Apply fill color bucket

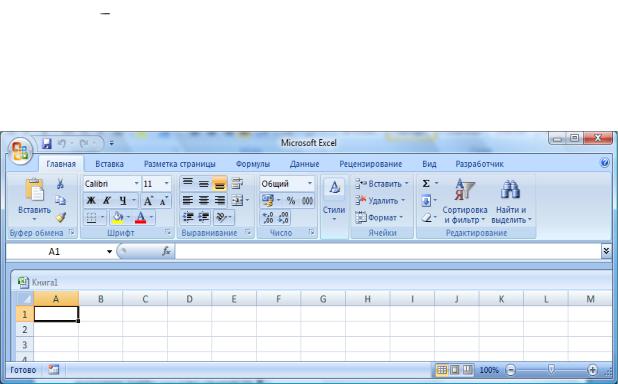[117, 217]
